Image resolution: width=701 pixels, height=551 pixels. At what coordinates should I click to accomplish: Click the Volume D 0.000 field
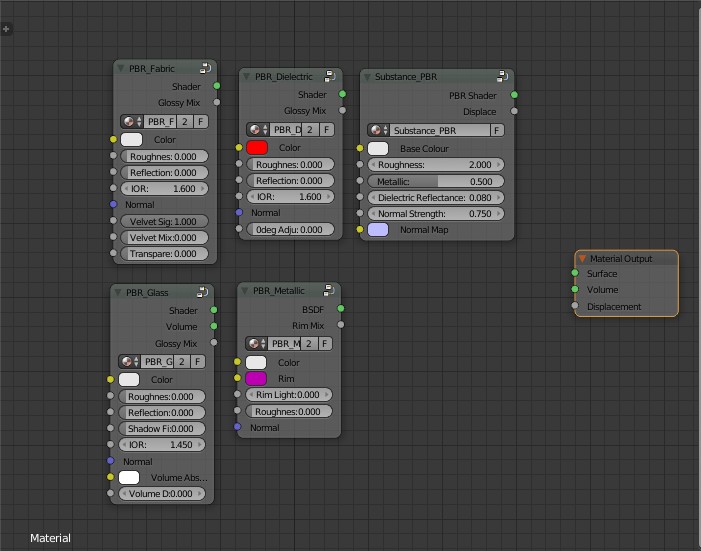coord(162,494)
